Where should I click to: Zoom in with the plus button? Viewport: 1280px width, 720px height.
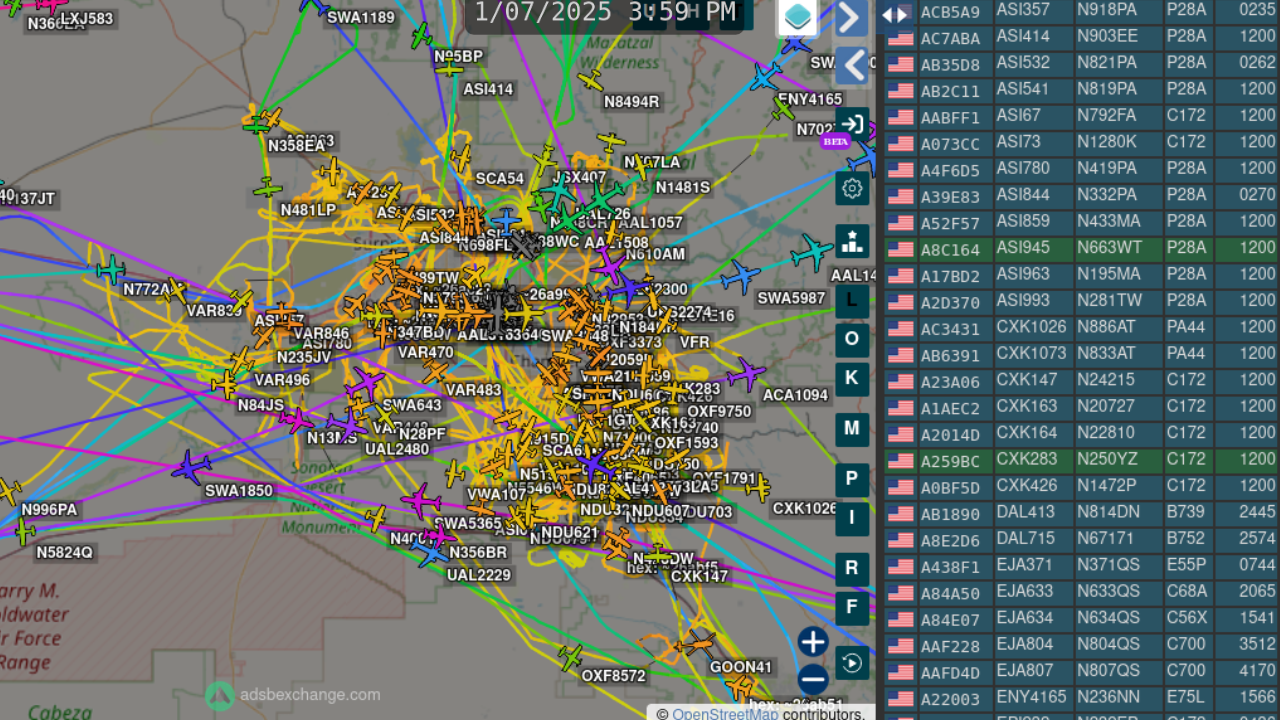coord(813,642)
